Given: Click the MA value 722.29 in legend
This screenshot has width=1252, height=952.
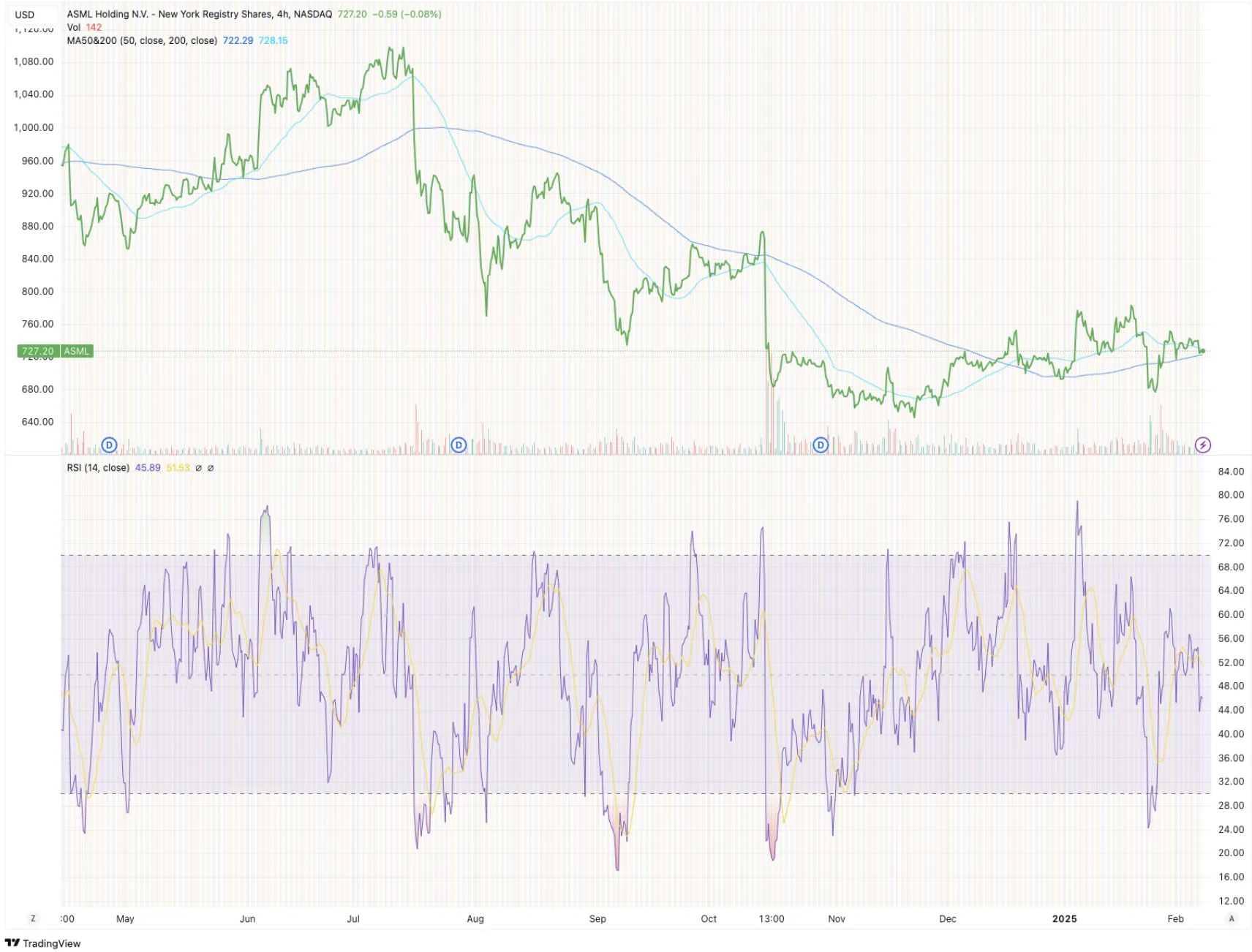Looking at the screenshot, I should click(237, 41).
